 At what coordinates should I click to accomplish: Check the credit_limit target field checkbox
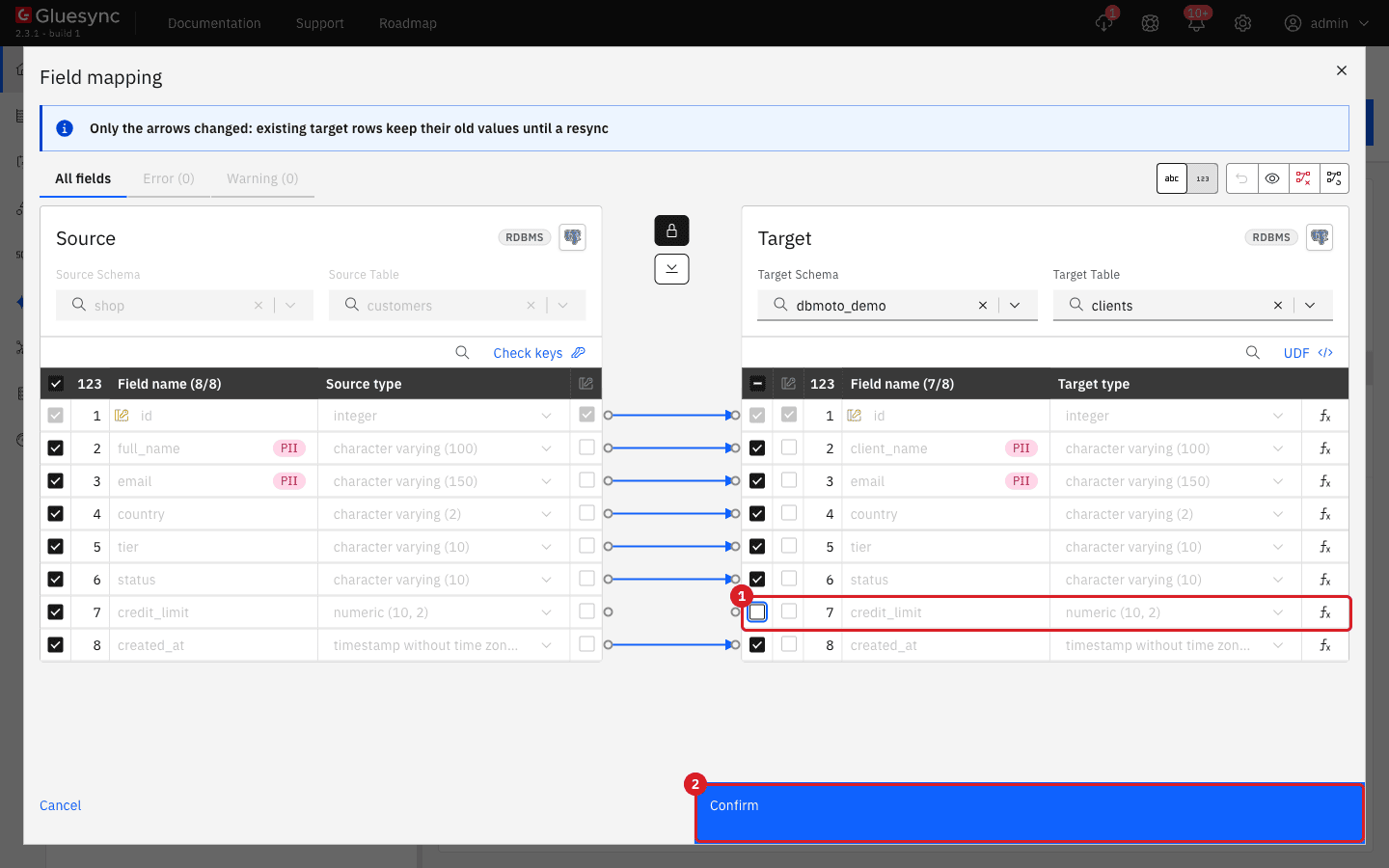tap(757, 612)
